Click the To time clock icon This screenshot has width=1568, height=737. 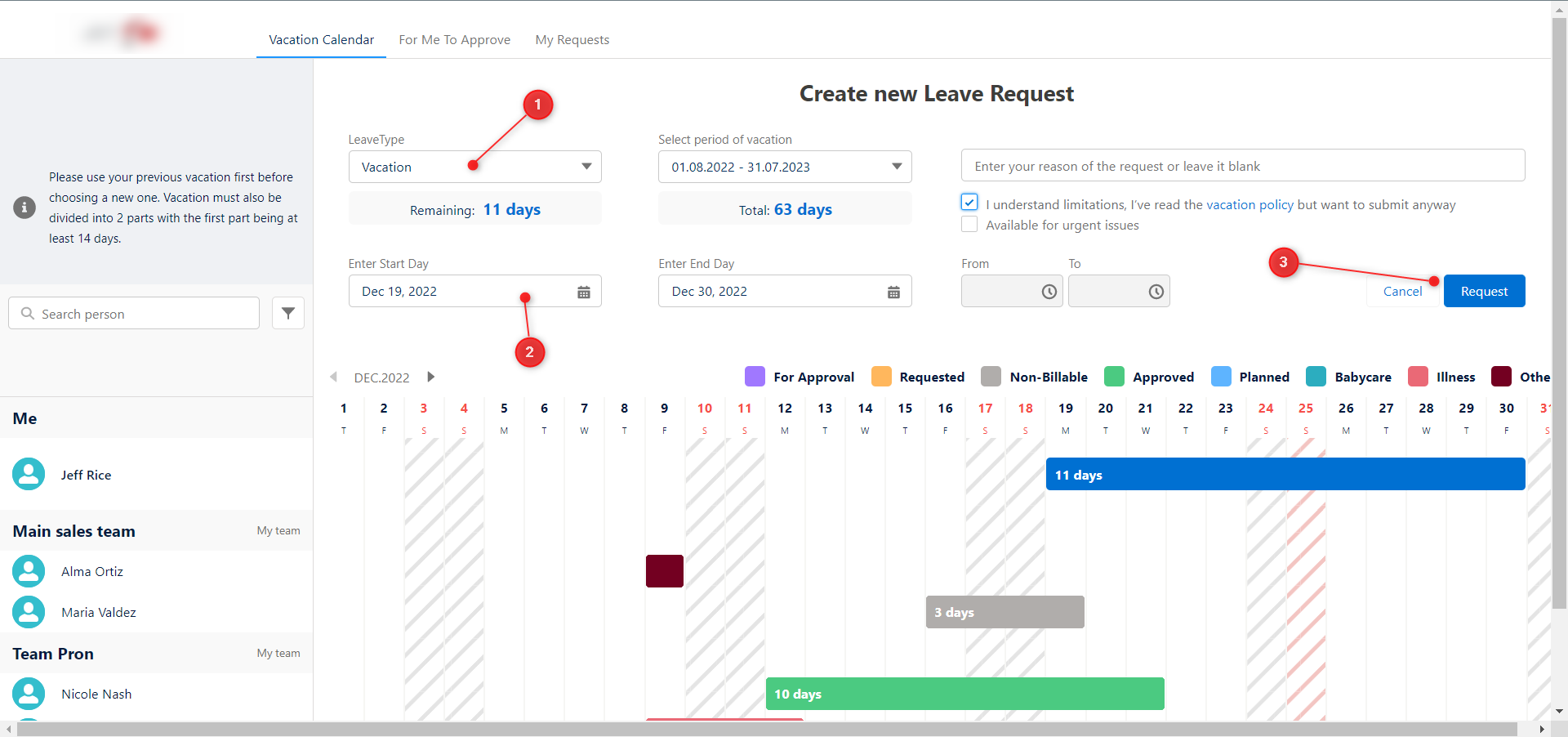[x=1156, y=292]
